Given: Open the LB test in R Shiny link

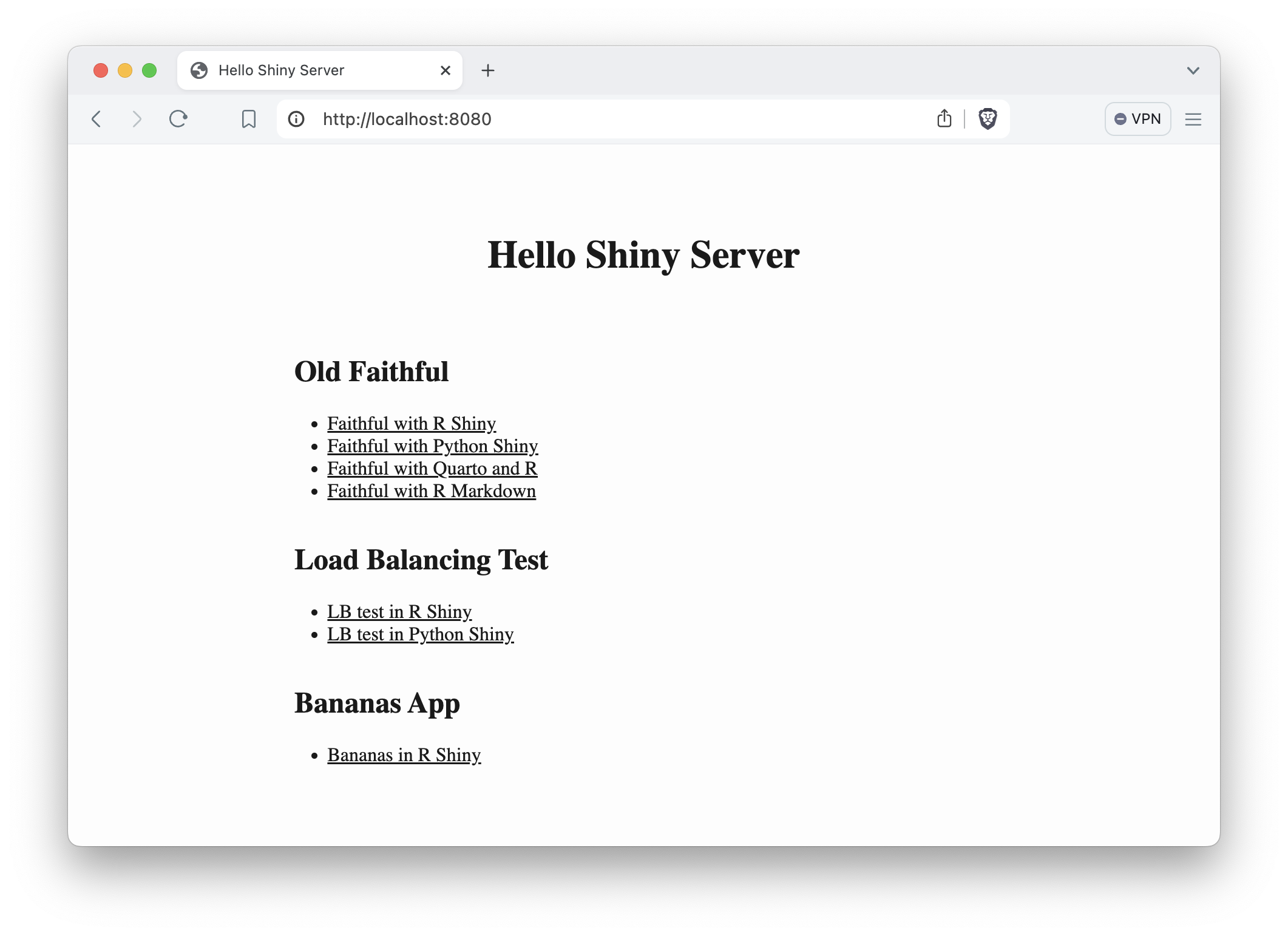Looking at the screenshot, I should tap(399, 611).
